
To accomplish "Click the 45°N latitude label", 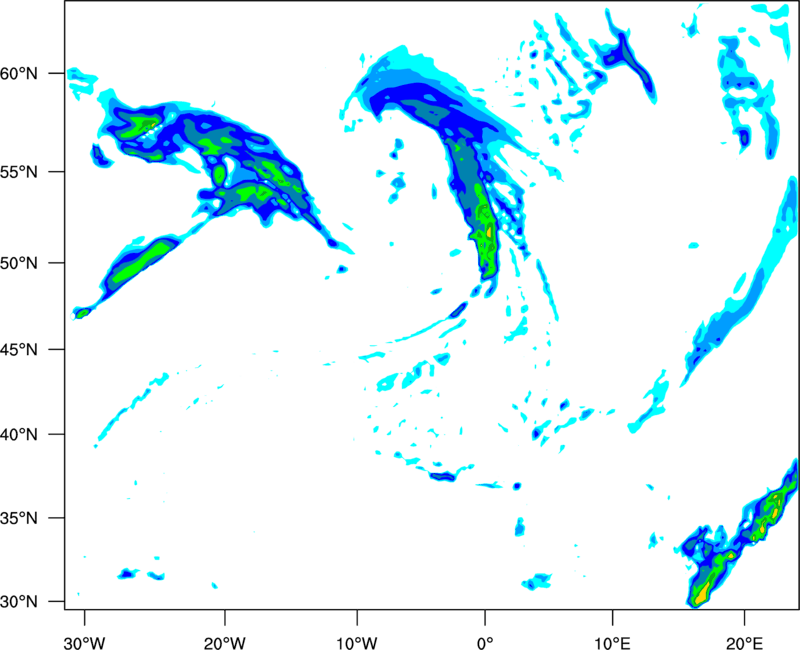I will [x=19, y=350].
